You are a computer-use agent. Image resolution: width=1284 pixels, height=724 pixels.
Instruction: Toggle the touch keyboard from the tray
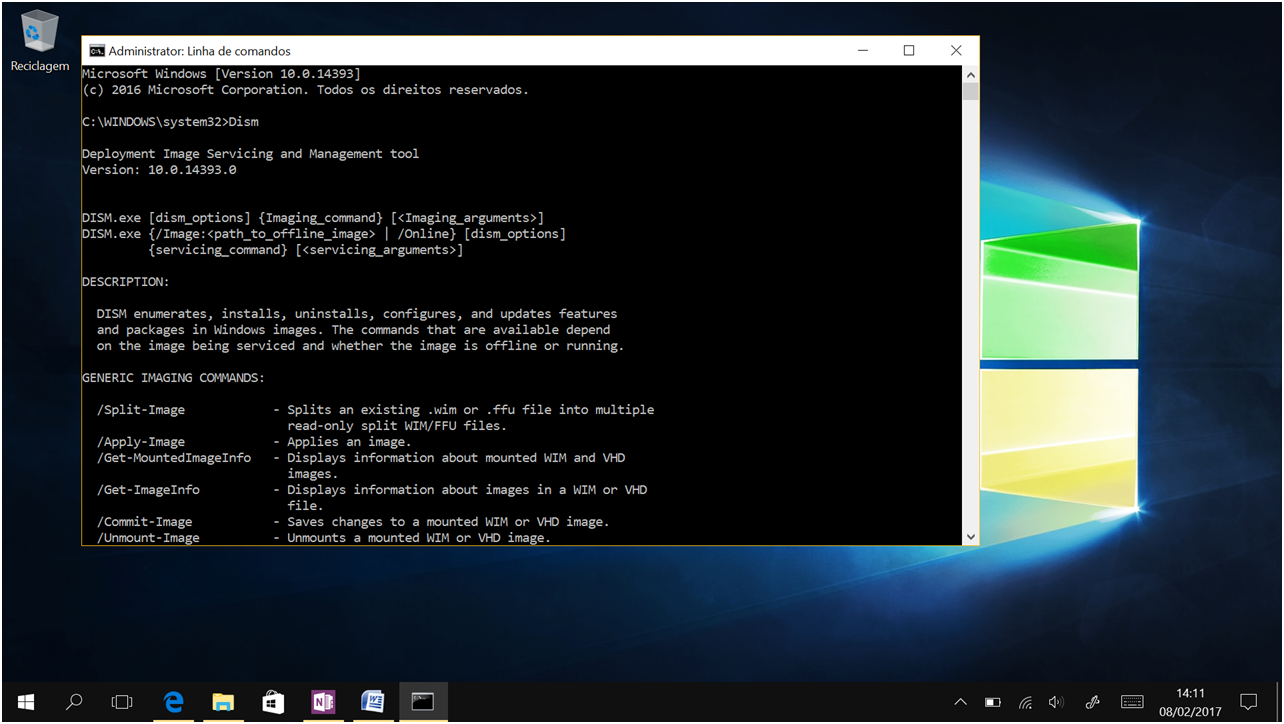click(1132, 702)
